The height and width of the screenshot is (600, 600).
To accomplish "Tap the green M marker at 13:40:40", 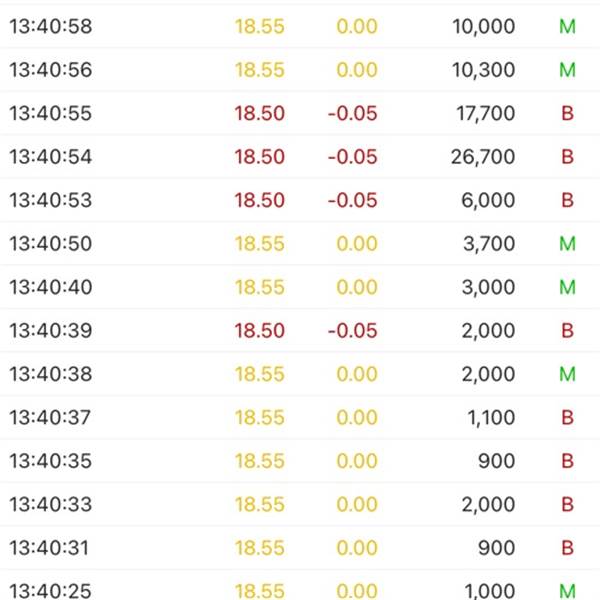I will coord(567,287).
